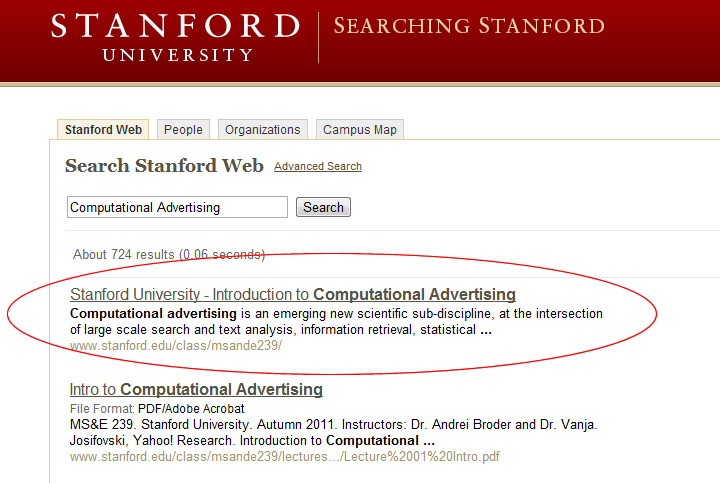Click the www.stanford.edu/class/msande239/ result URL
This screenshot has width=720, height=483.
[x=176, y=346]
